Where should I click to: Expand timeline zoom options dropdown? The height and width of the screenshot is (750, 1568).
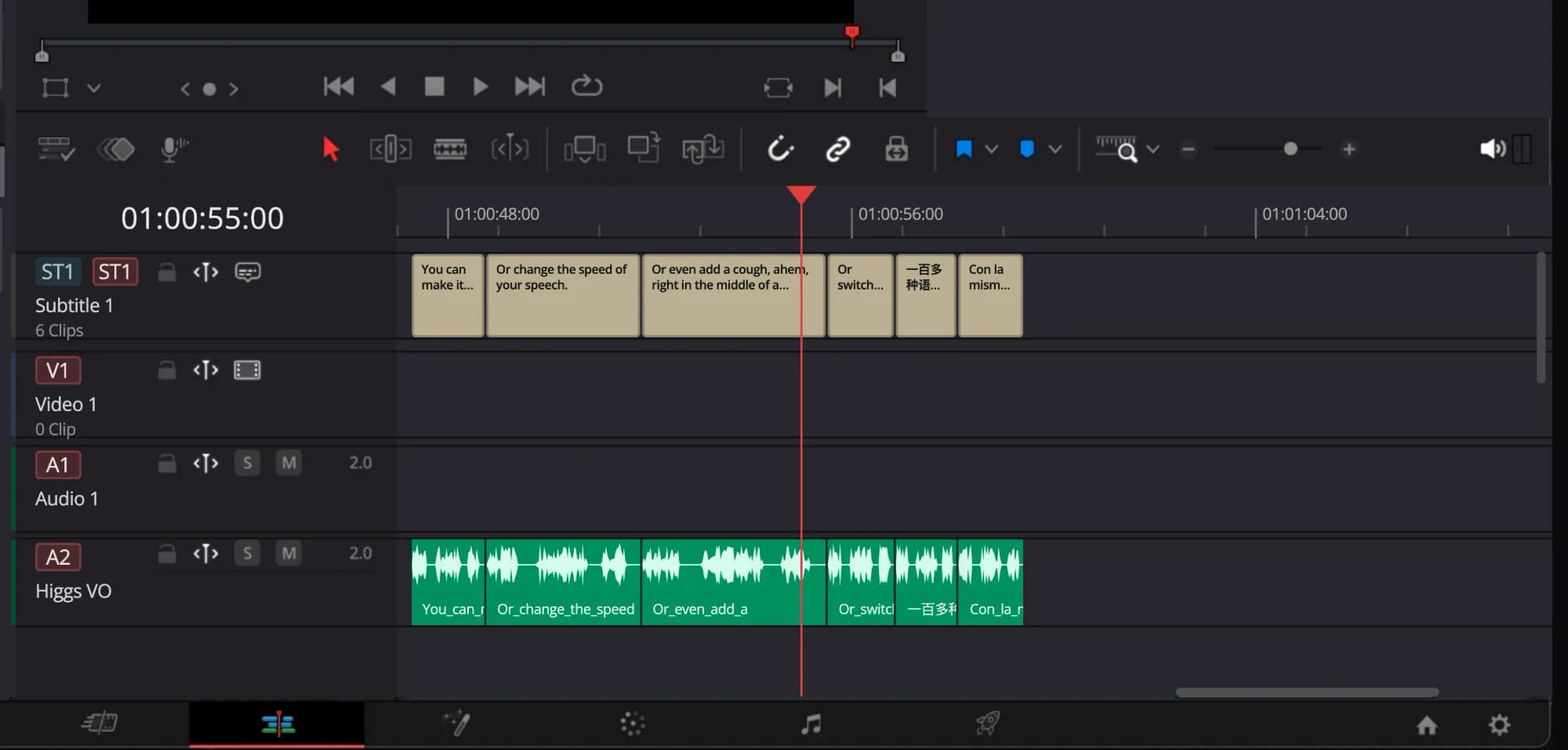pyautogui.click(x=1152, y=148)
